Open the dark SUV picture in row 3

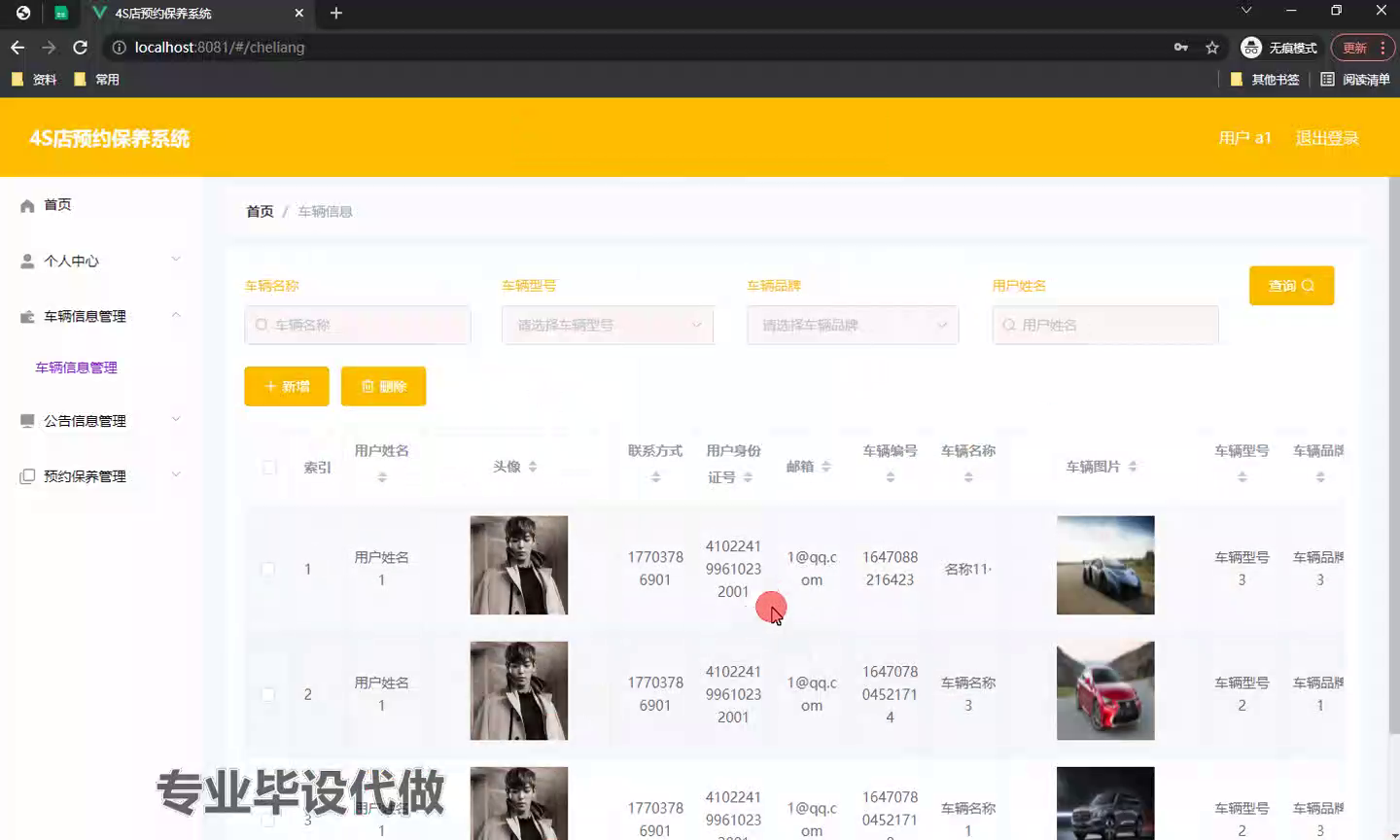1105,803
